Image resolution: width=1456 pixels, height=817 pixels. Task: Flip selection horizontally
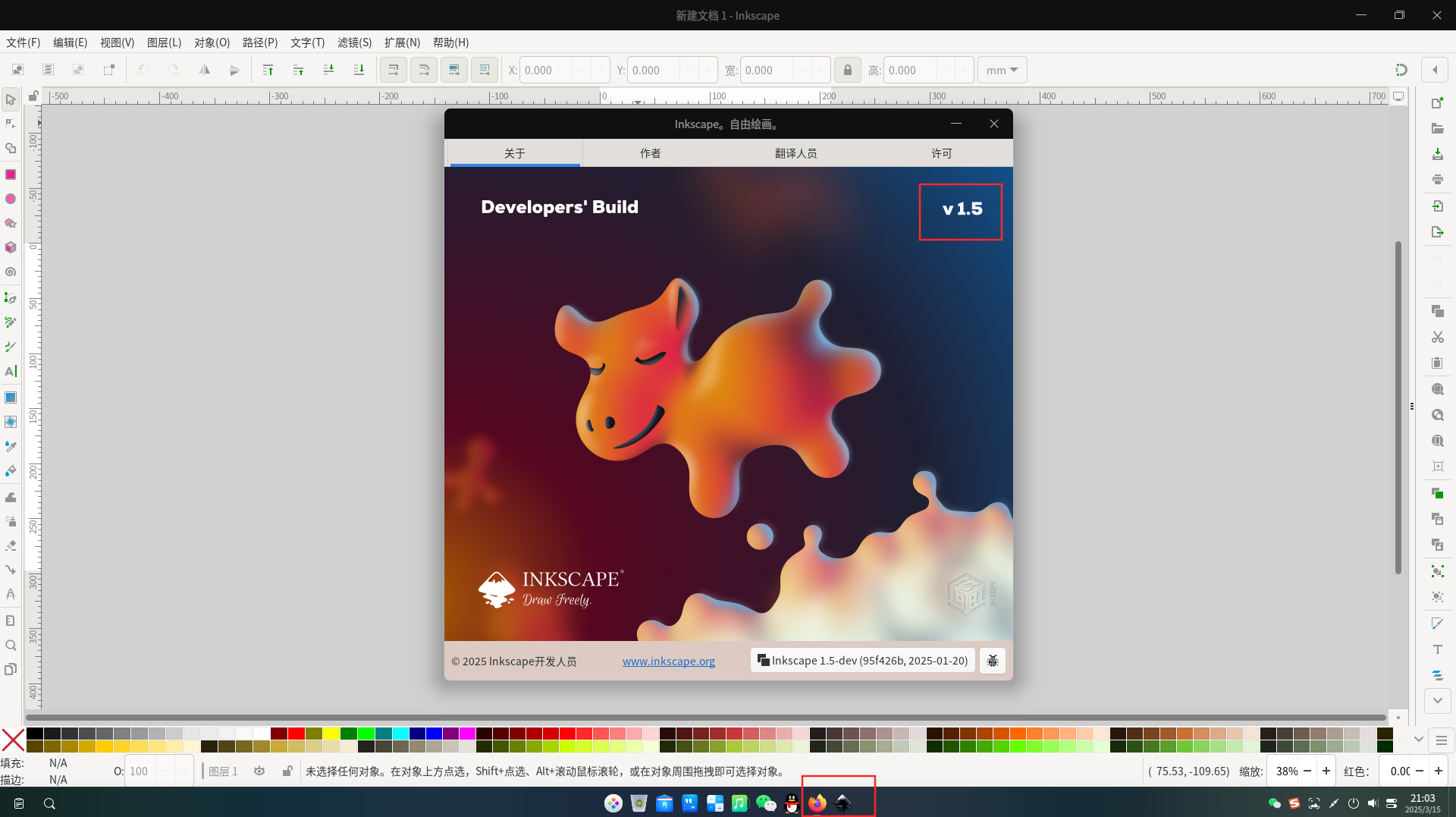204,70
